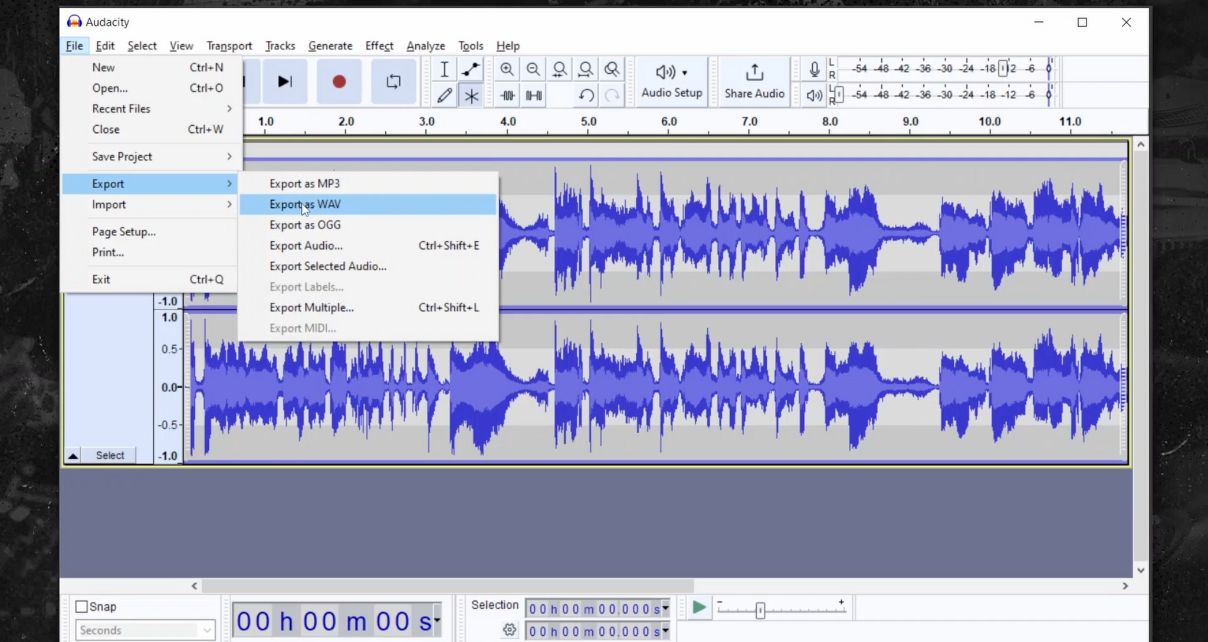Activate the Multi-tool asterisk icon

pos(471,96)
